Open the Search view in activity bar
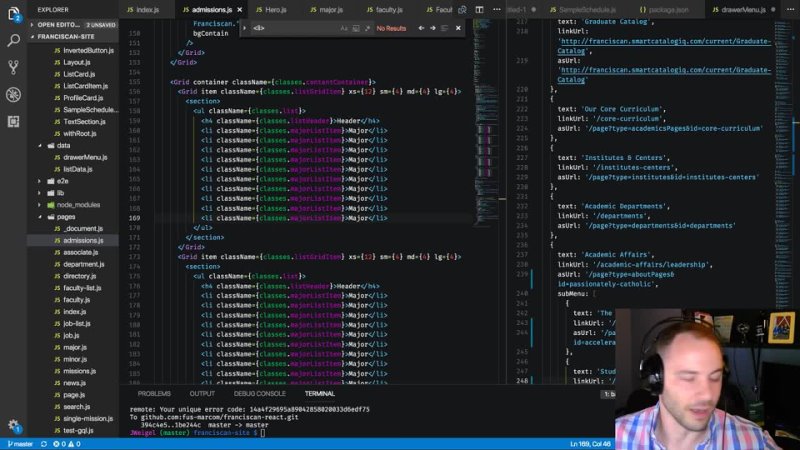This screenshot has height=450, width=800. (13, 40)
